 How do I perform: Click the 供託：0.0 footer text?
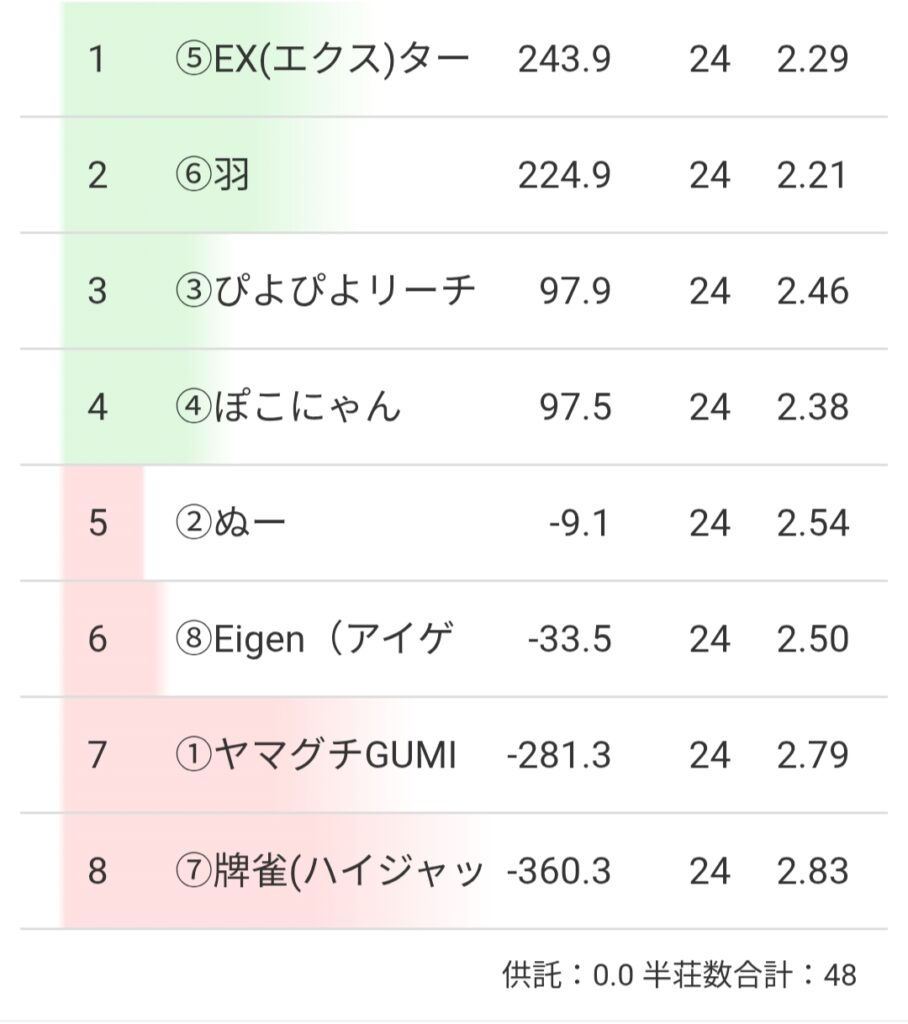pos(567,975)
